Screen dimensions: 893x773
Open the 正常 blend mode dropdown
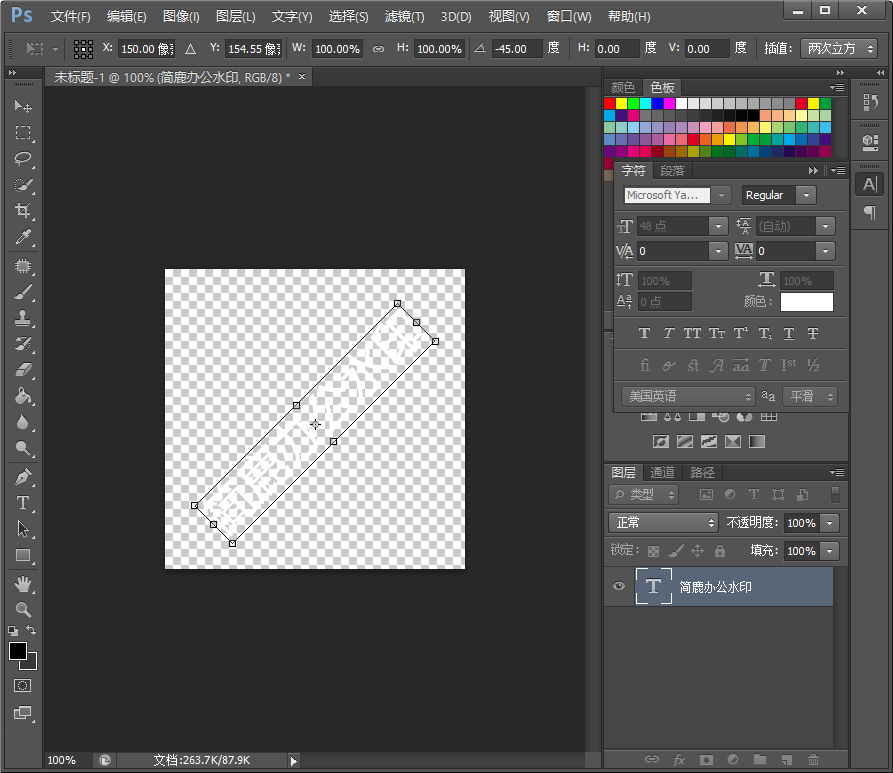pos(664,523)
